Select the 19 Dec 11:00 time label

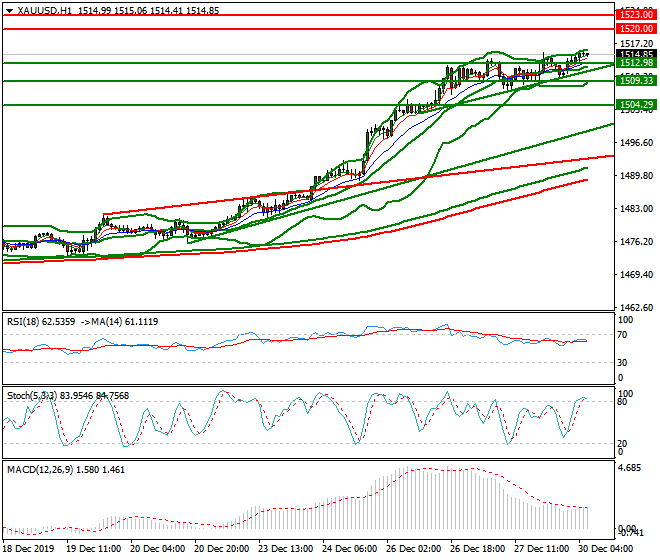coord(94,549)
